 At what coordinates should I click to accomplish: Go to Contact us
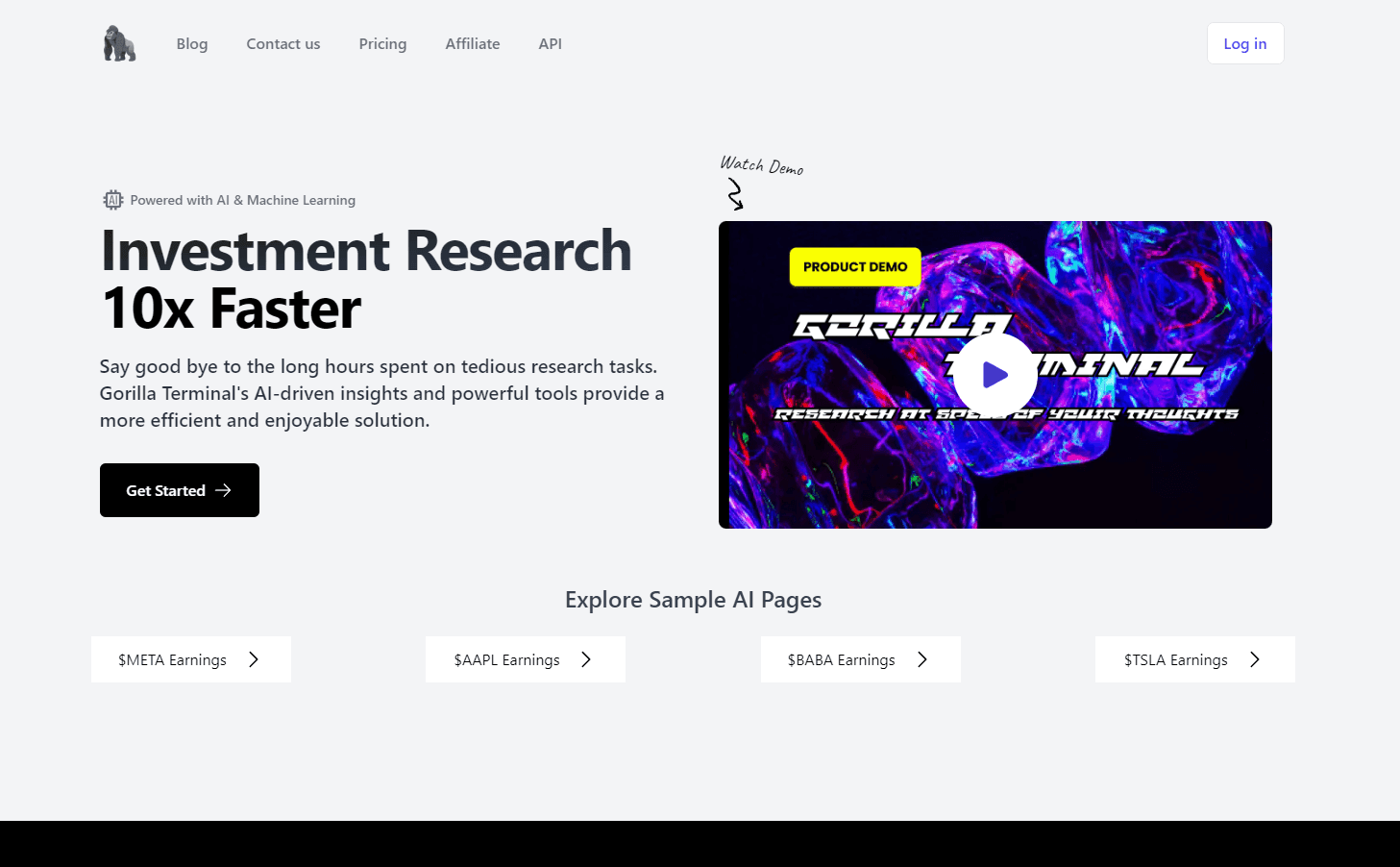pos(283,44)
